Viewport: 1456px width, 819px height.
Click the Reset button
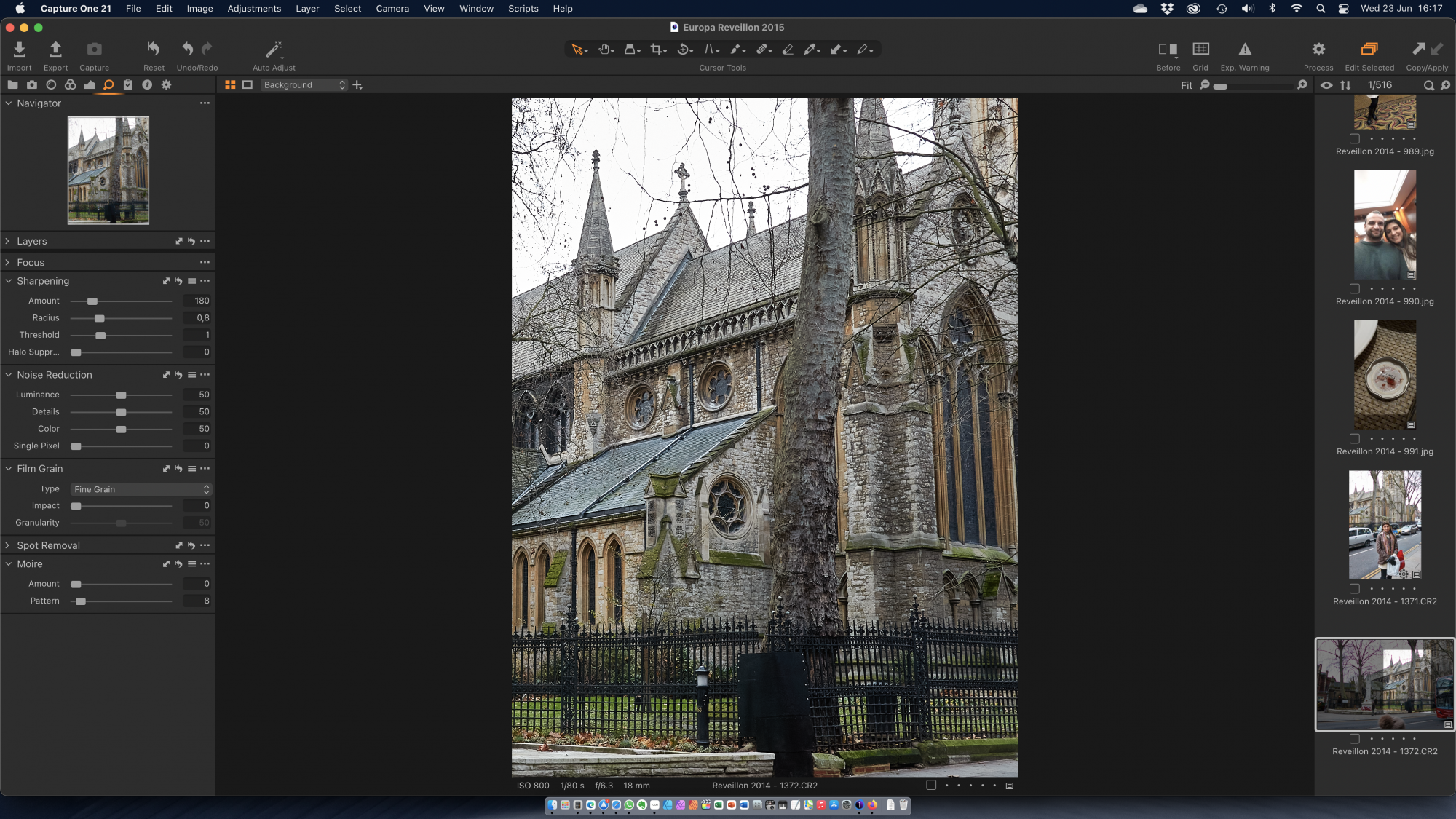click(x=154, y=50)
